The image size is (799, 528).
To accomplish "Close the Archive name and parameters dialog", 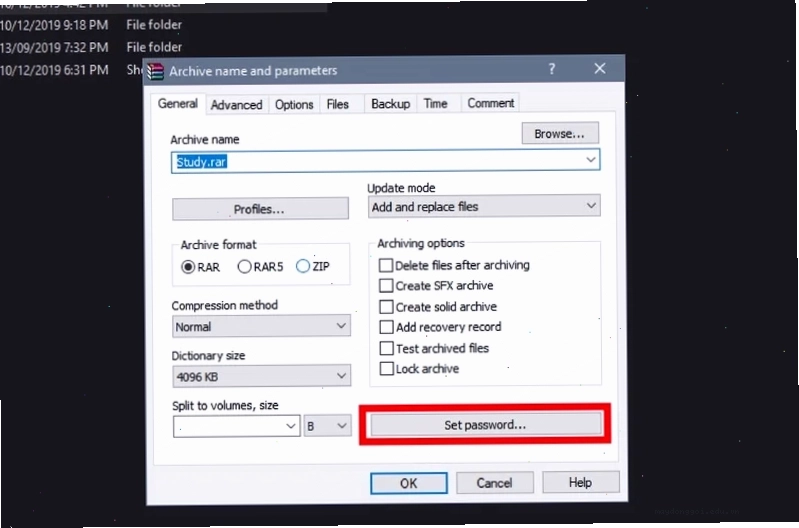I will pos(600,68).
